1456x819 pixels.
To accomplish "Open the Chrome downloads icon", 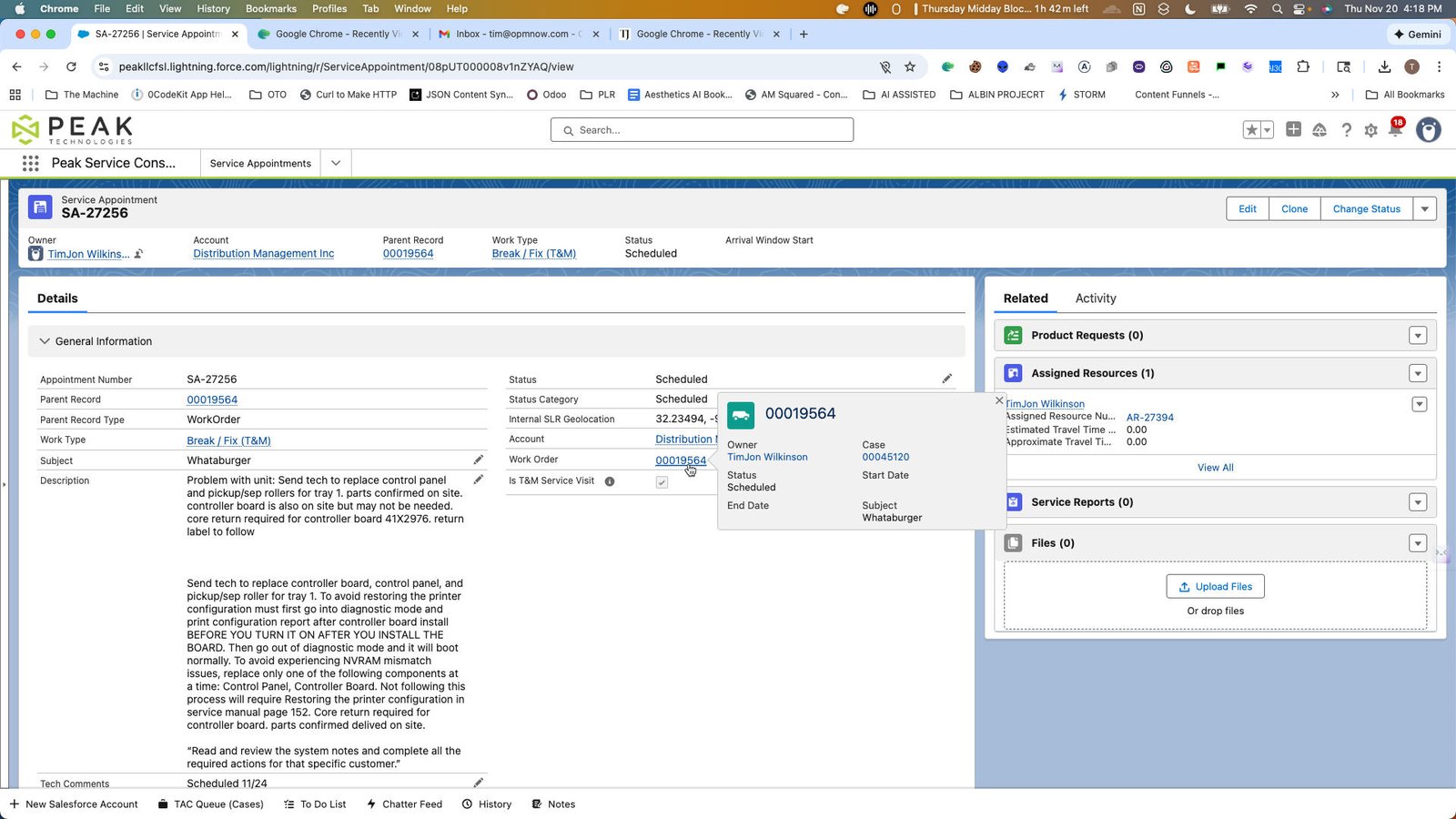I will tap(1384, 66).
